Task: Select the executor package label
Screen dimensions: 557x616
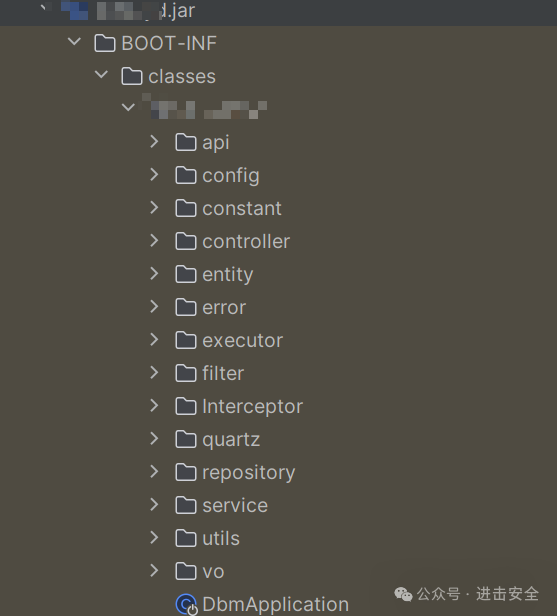Action: coord(243,341)
